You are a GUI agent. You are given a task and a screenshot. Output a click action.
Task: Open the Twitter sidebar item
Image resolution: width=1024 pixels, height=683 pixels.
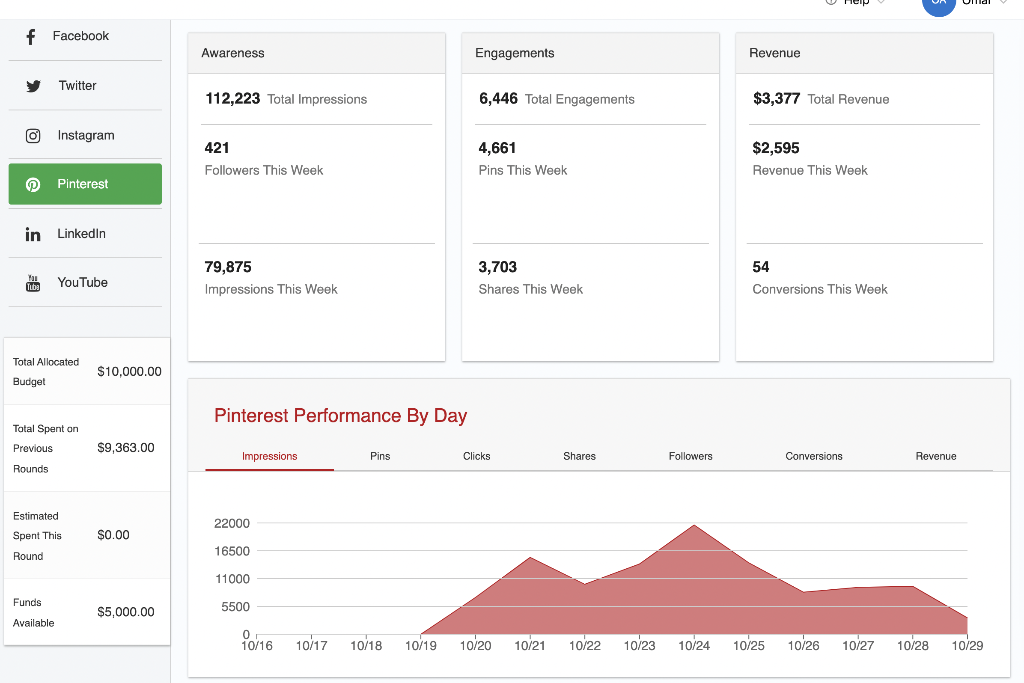[85, 86]
